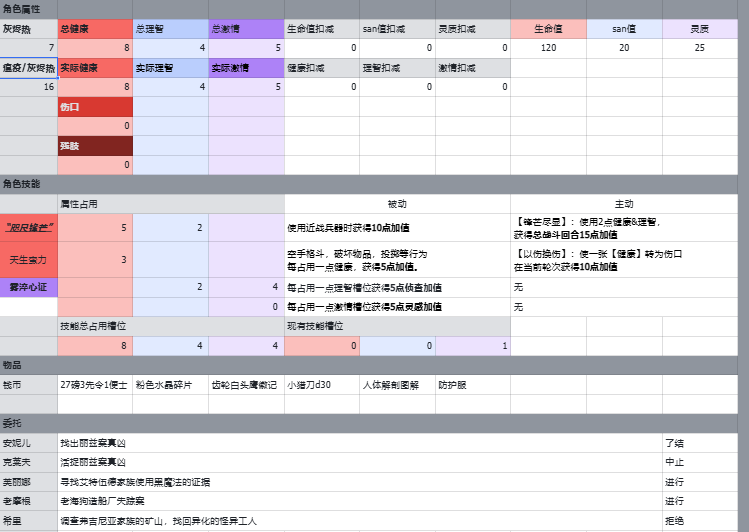Select the dark red 残肢 cell

pyautogui.click(x=95, y=146)
